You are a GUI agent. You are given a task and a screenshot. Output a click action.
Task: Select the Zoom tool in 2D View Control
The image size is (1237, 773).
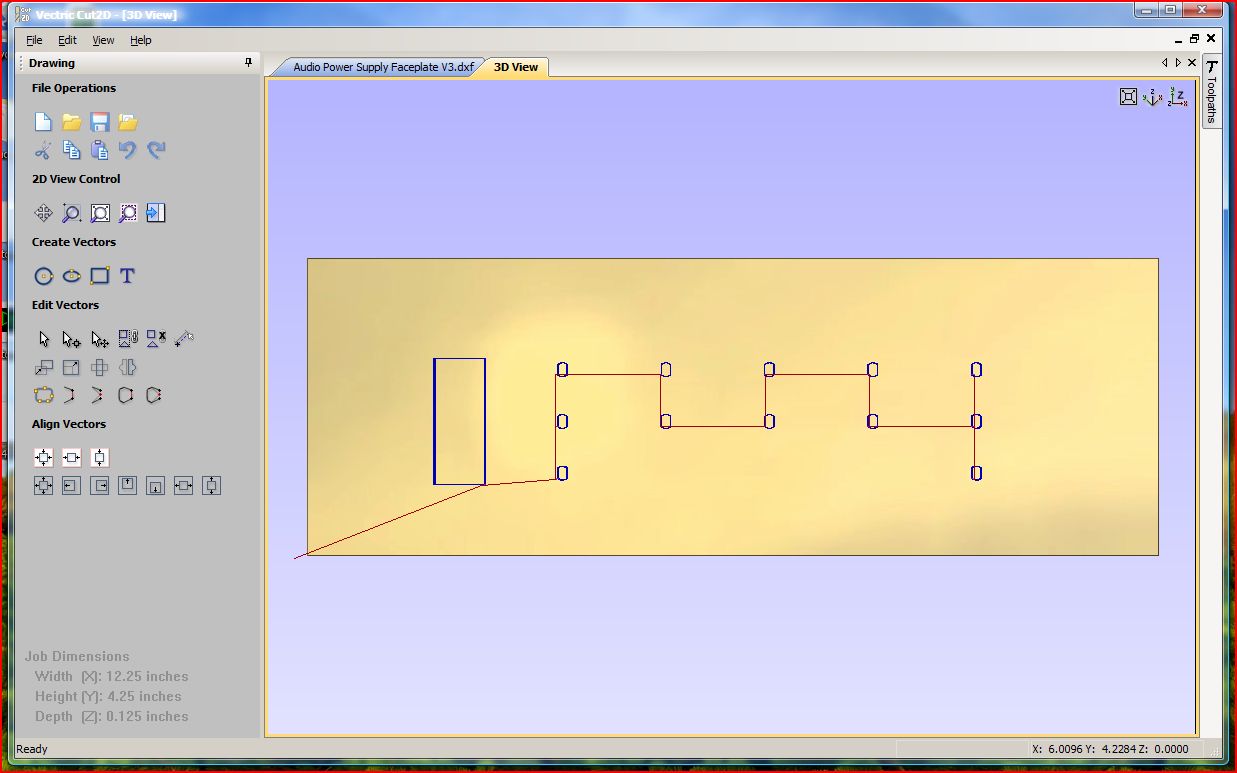[70, 212]
